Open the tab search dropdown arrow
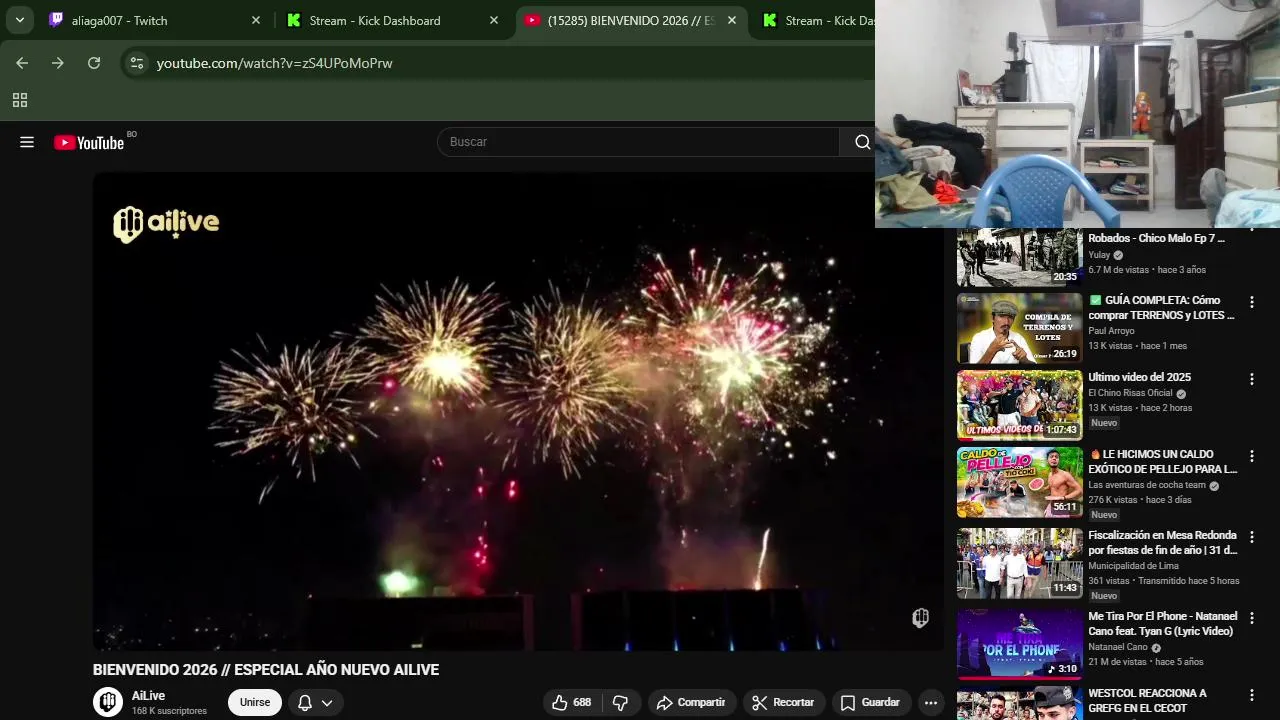The height and width of the screenshot is (720, 1280). [19, 20]
